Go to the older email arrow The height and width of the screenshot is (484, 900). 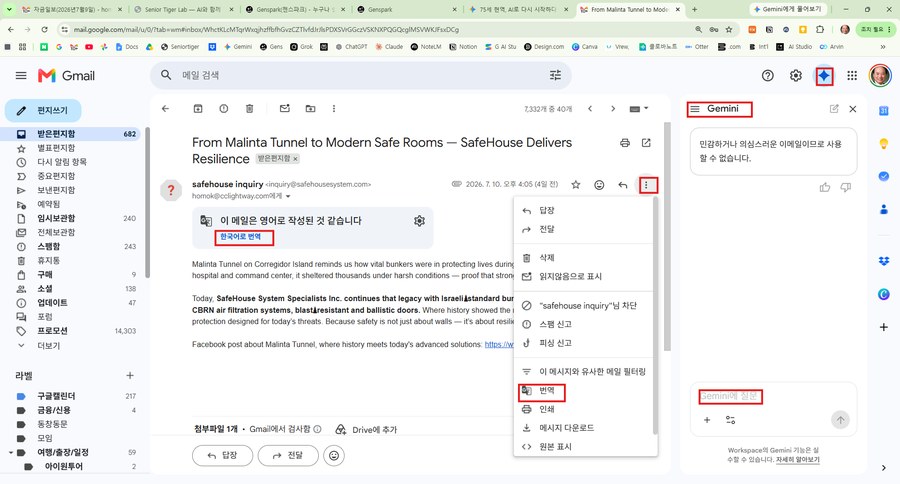613,109
